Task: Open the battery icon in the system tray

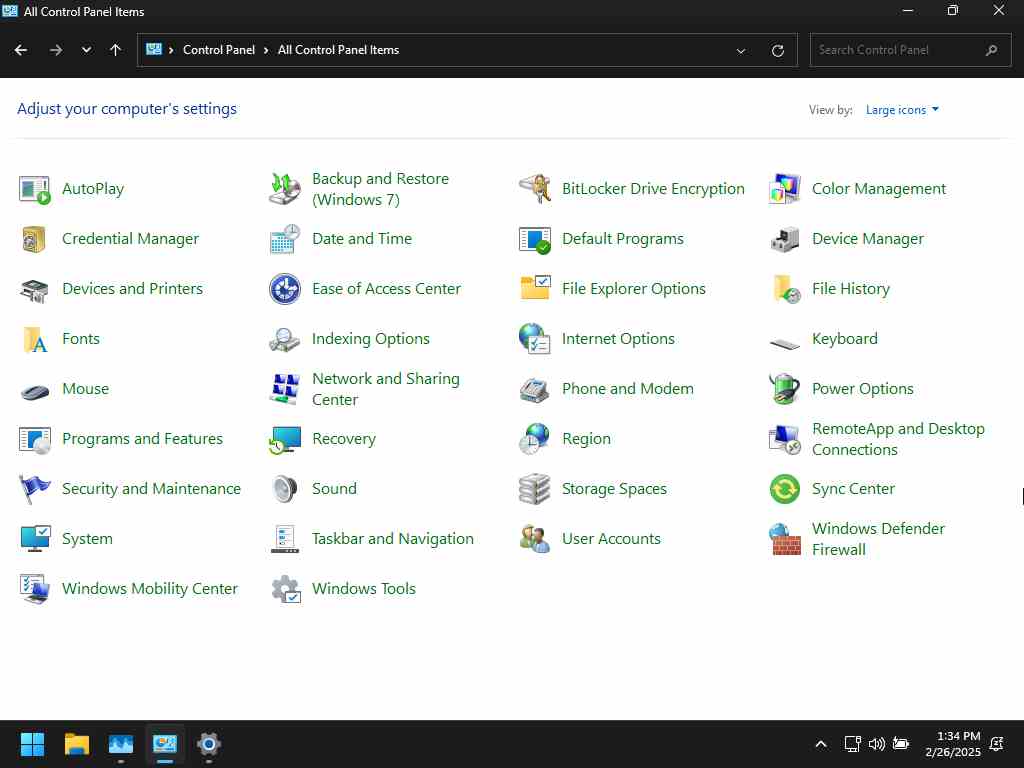Action: click(x=901, y=744)
